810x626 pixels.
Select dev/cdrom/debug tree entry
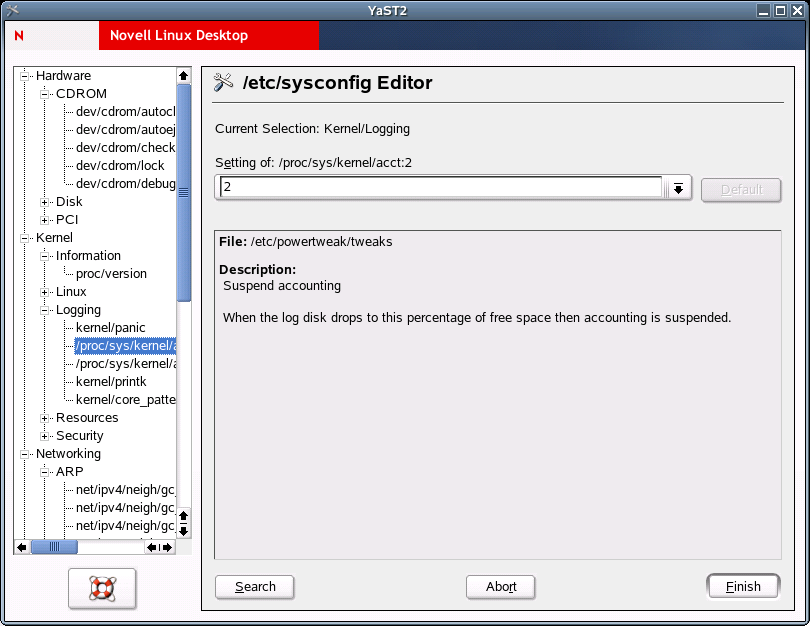point(126,184)
